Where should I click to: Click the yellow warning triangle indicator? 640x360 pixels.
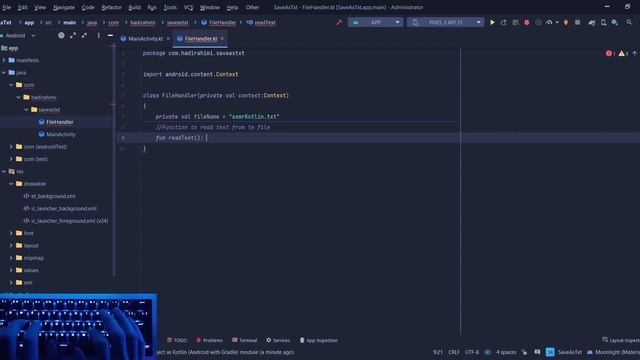pos(623,53)
